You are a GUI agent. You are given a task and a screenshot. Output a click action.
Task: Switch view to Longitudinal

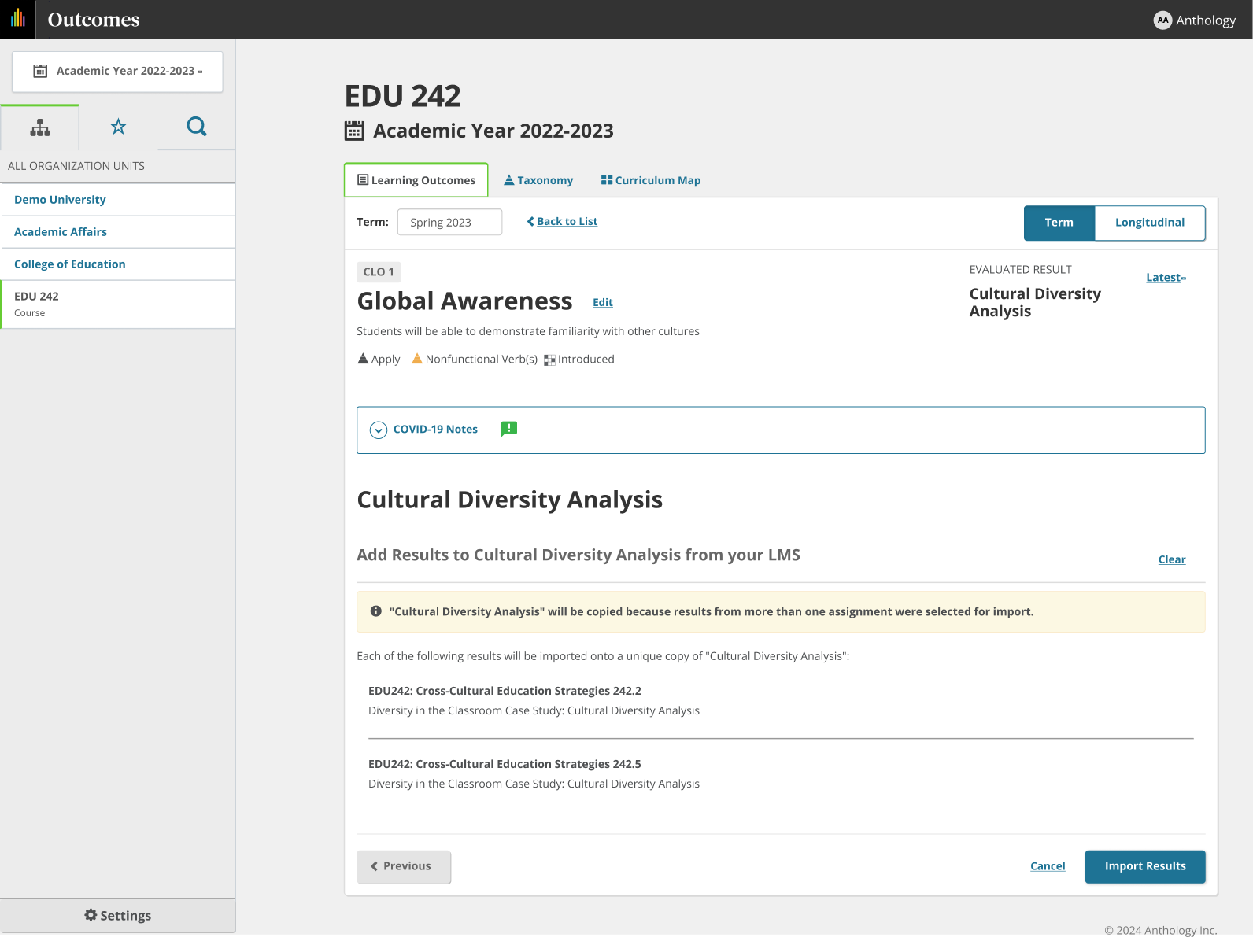coord(1149,223)
